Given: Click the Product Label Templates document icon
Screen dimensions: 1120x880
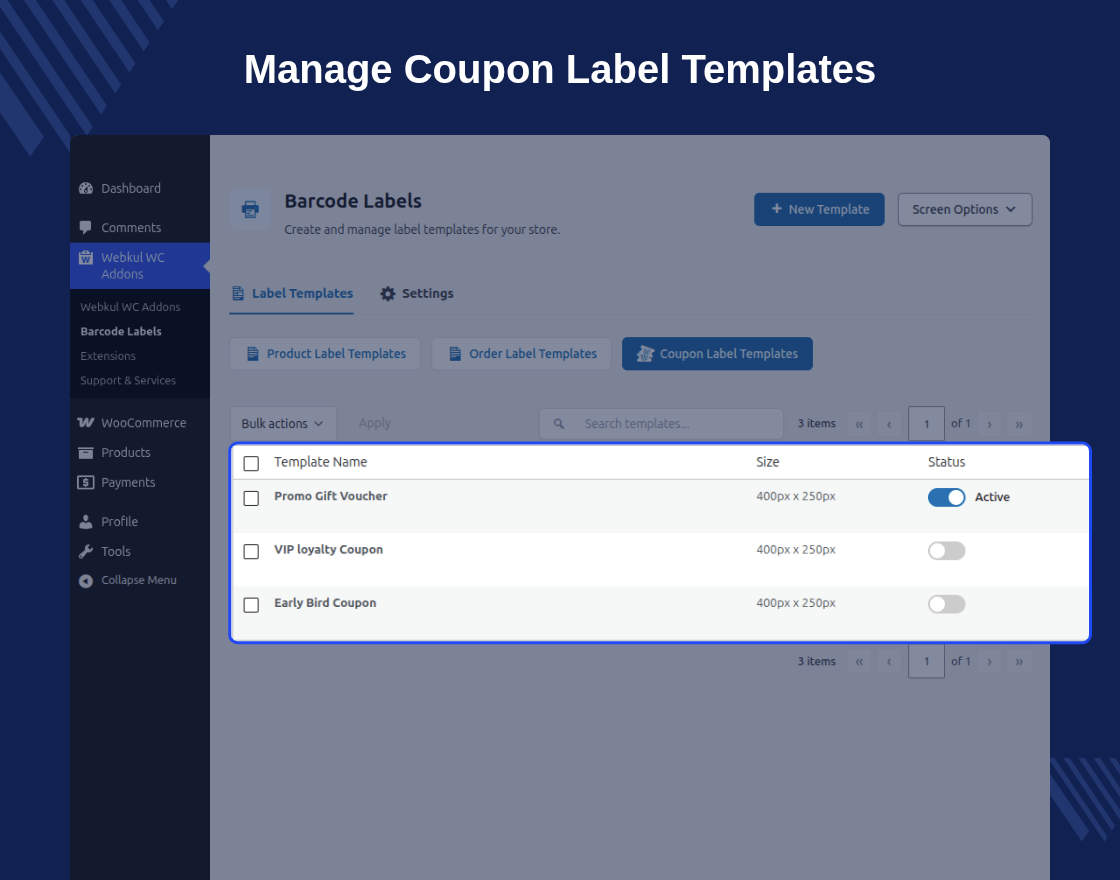Looking at the screenshot, I should tap(252, 354).
